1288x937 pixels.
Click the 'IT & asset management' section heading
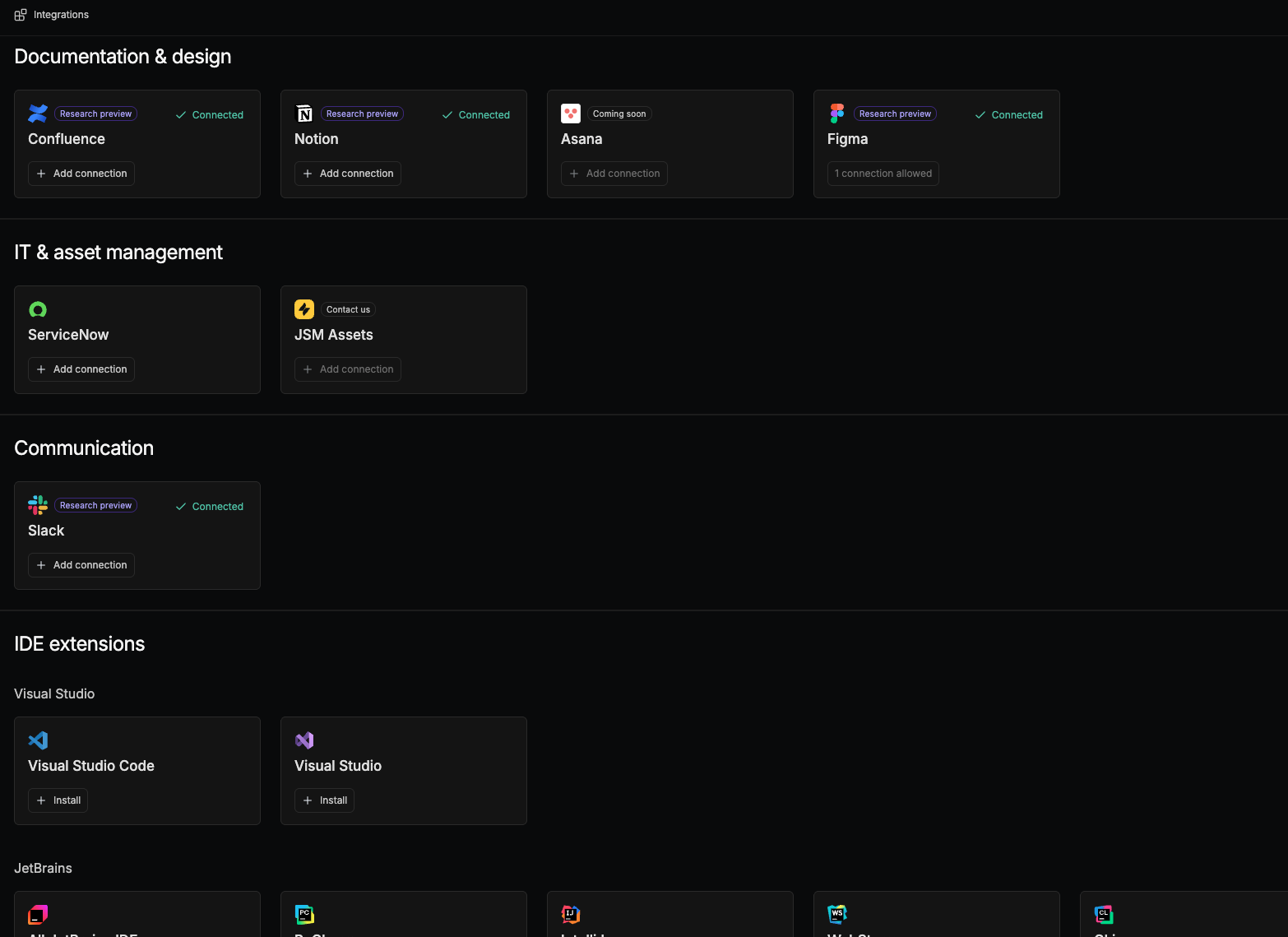pos(118,253)
